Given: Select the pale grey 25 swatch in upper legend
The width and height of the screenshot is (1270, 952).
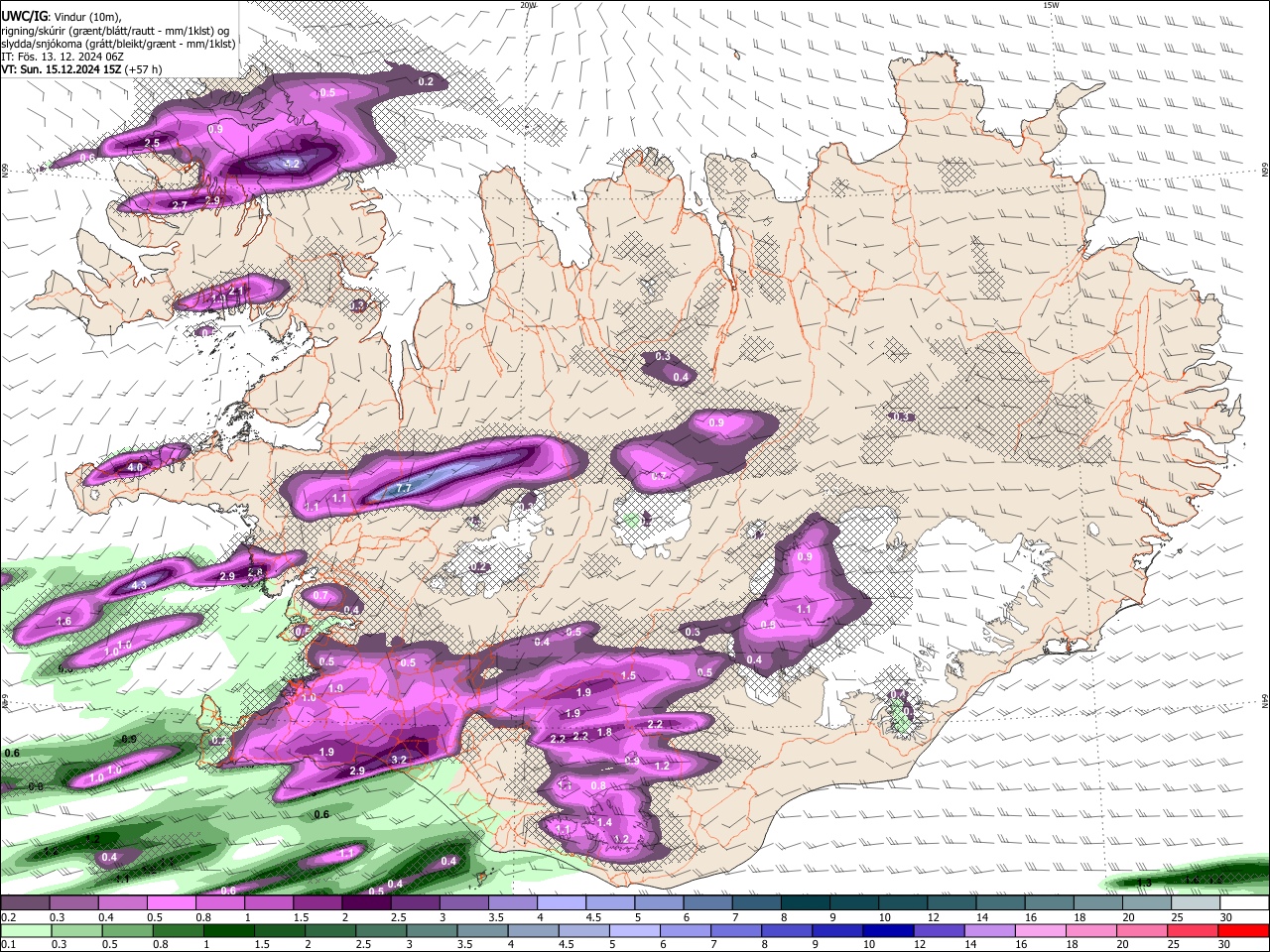Looking at the screenshot, I should pos(1194,903).
